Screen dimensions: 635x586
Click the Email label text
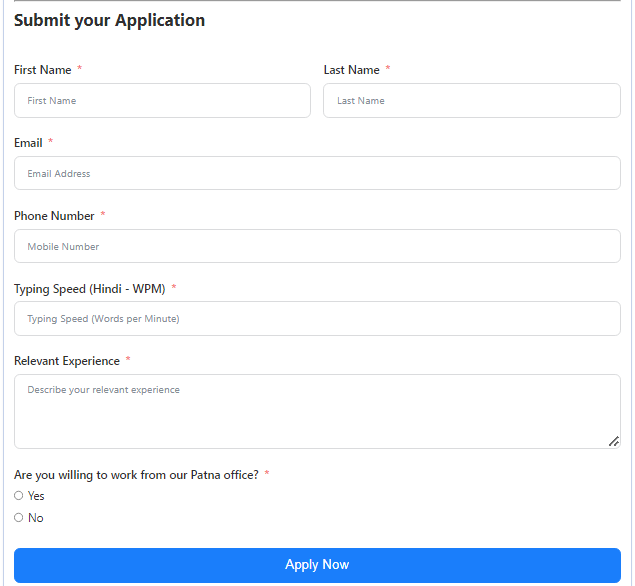click(x=28, y=143)
